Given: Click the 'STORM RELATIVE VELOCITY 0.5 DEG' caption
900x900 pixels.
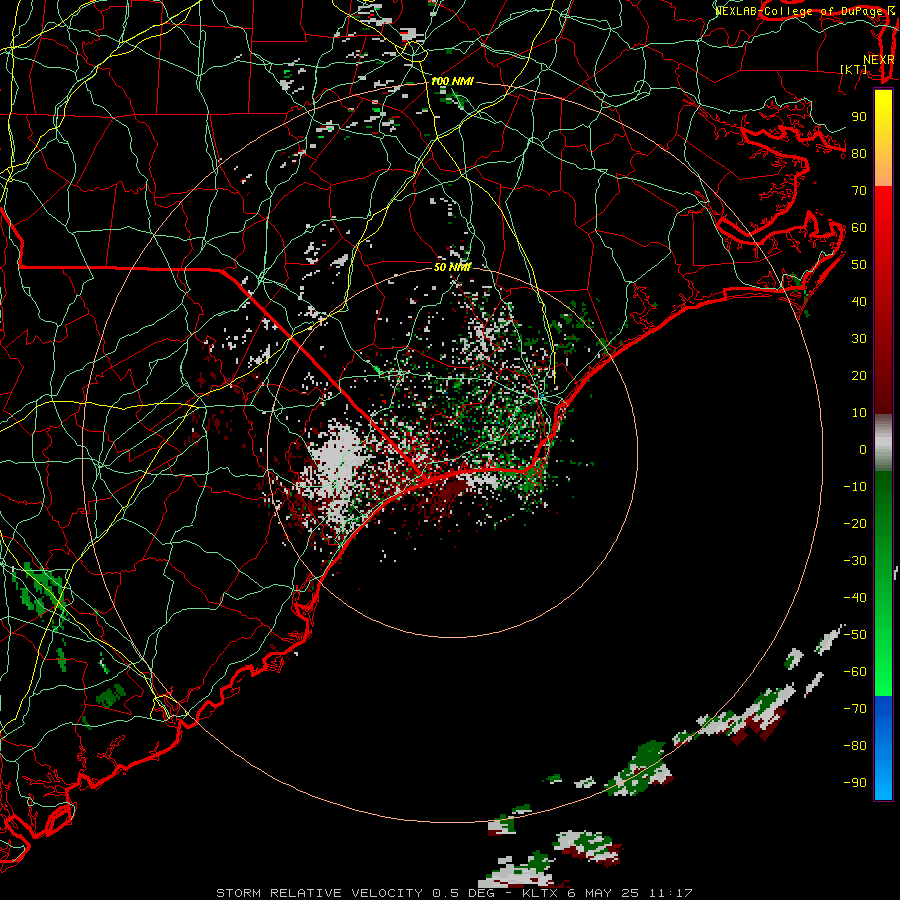Looking at the screenshot, I should coord(355,893).
